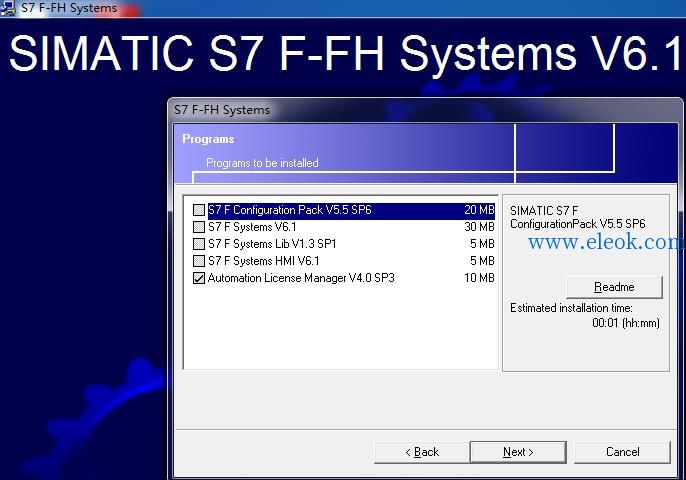
Task: Select Automation License Manager V4.0 SP3 text
Action: tap(301, 278)
